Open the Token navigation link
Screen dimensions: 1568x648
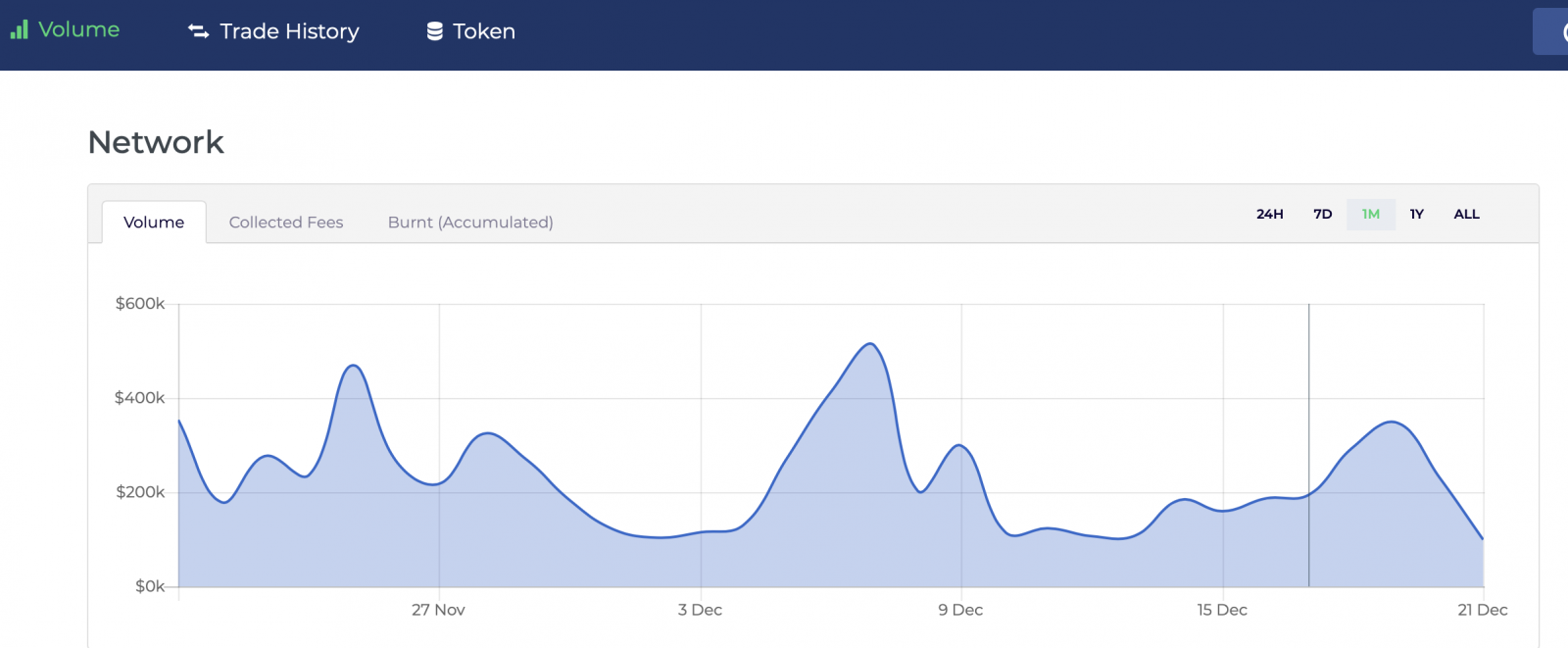click(483, 31)
